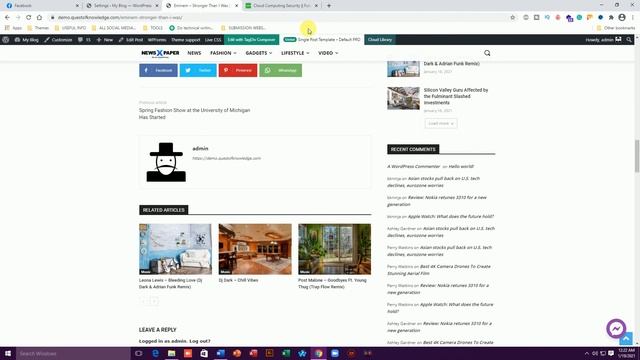This screenshot has width=640, height=360.
Task: Click the related articles next arrow
Action: click(154, 301)
